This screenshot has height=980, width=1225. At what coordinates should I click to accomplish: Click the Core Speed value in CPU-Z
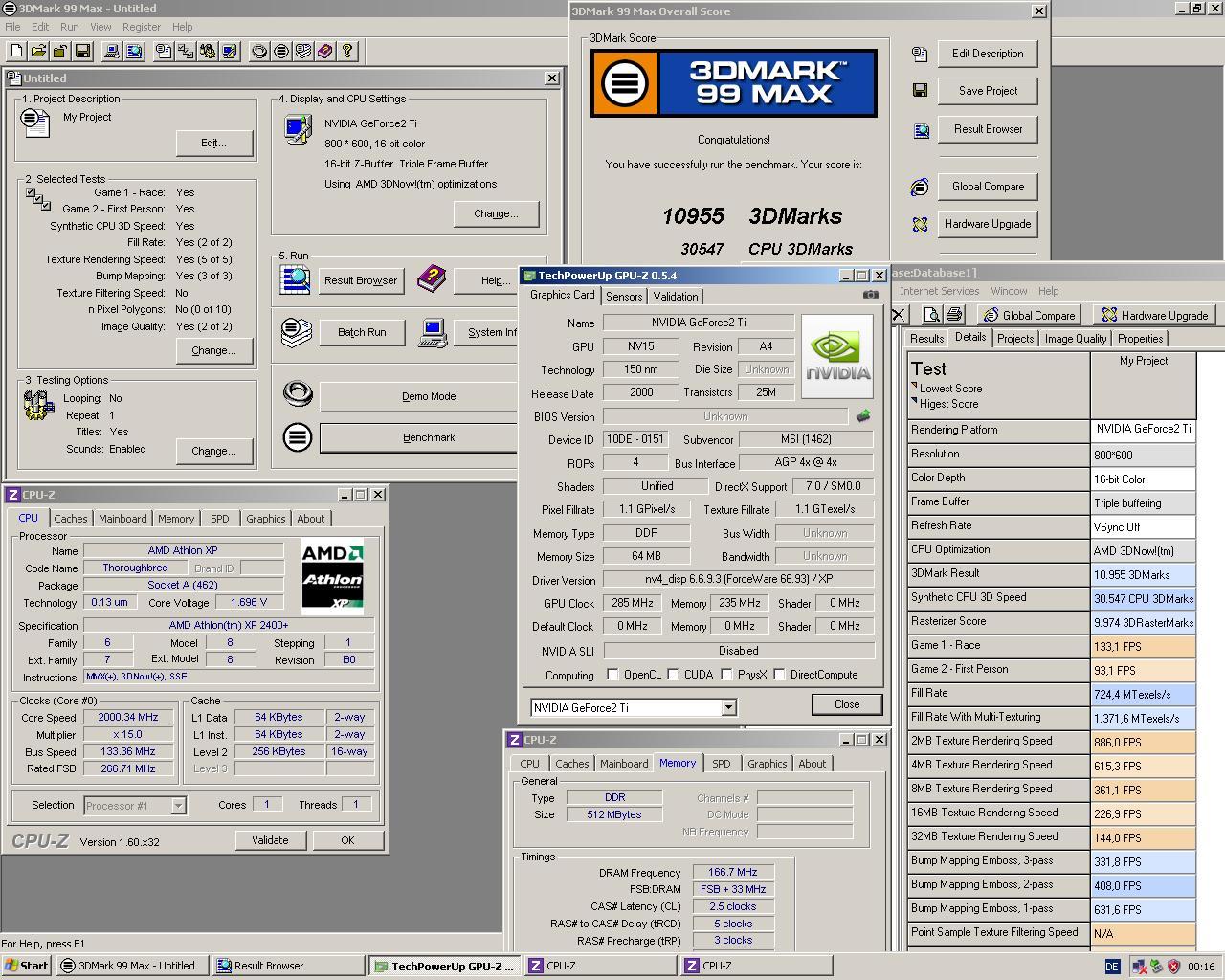(128, 717)
